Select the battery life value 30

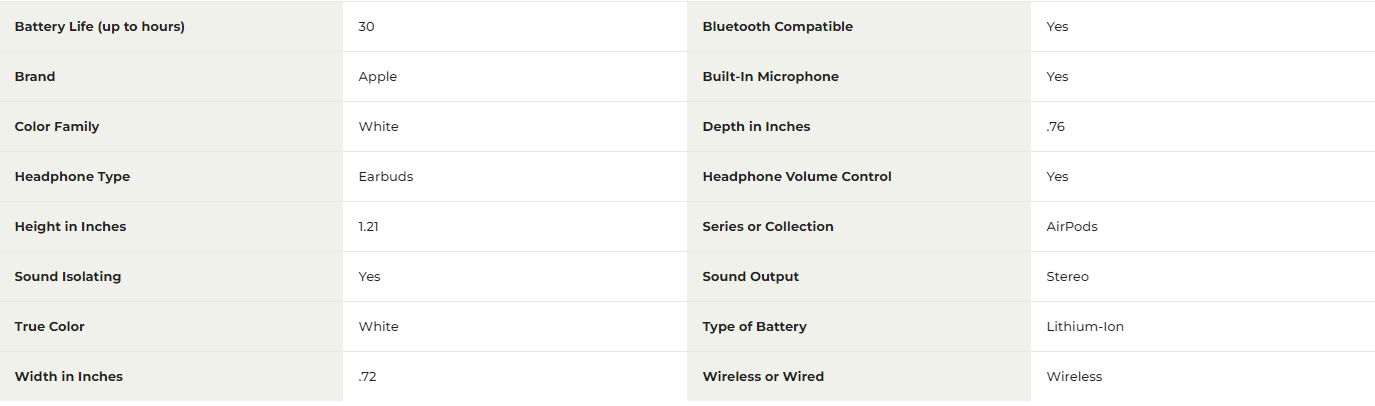click(x=366, y=27)
